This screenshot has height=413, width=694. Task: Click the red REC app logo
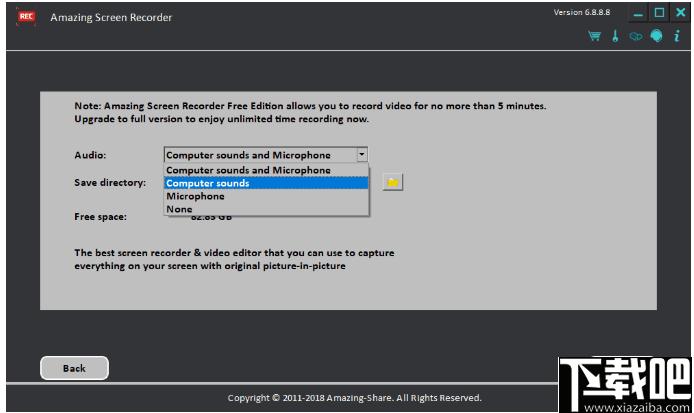point(26,17)
